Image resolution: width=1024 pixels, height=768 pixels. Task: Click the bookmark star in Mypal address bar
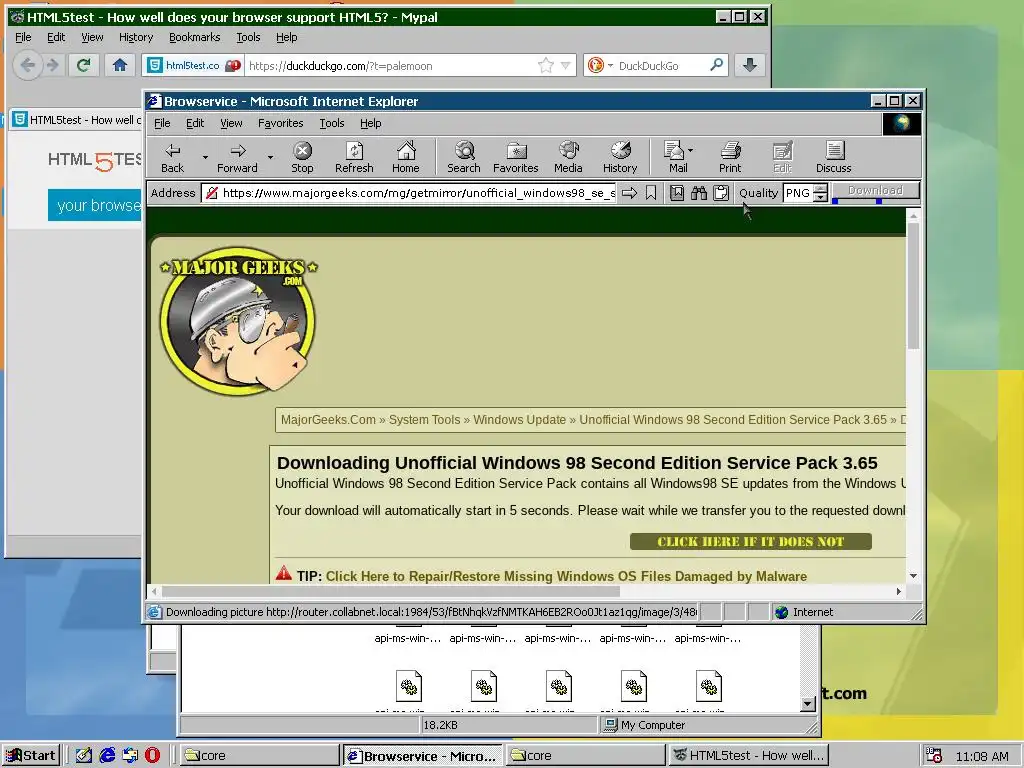545,65
